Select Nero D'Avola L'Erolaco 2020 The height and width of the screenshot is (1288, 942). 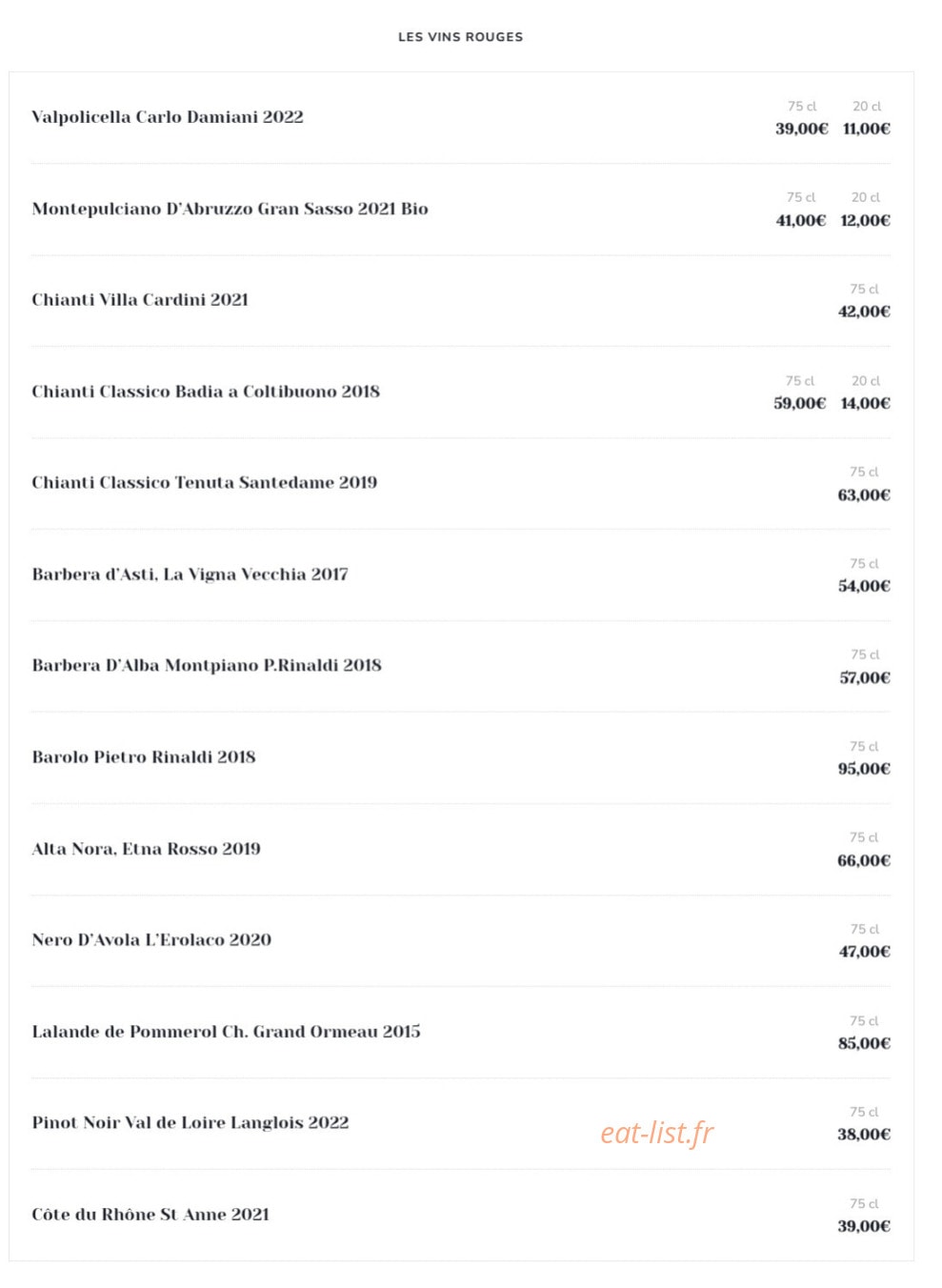tap(151, 940)
